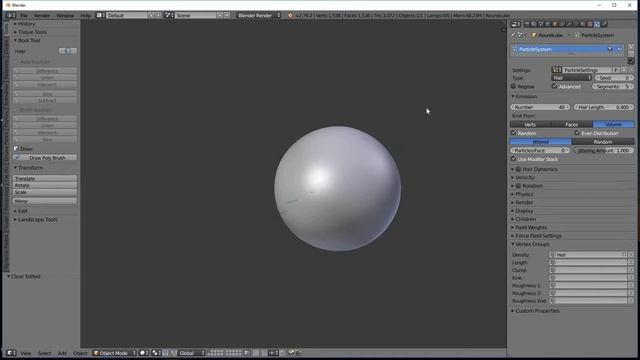This screenshot has width=640, height=360.
Task: Browse screen layouts icon beside Default
Action: [x=100, y=15]
